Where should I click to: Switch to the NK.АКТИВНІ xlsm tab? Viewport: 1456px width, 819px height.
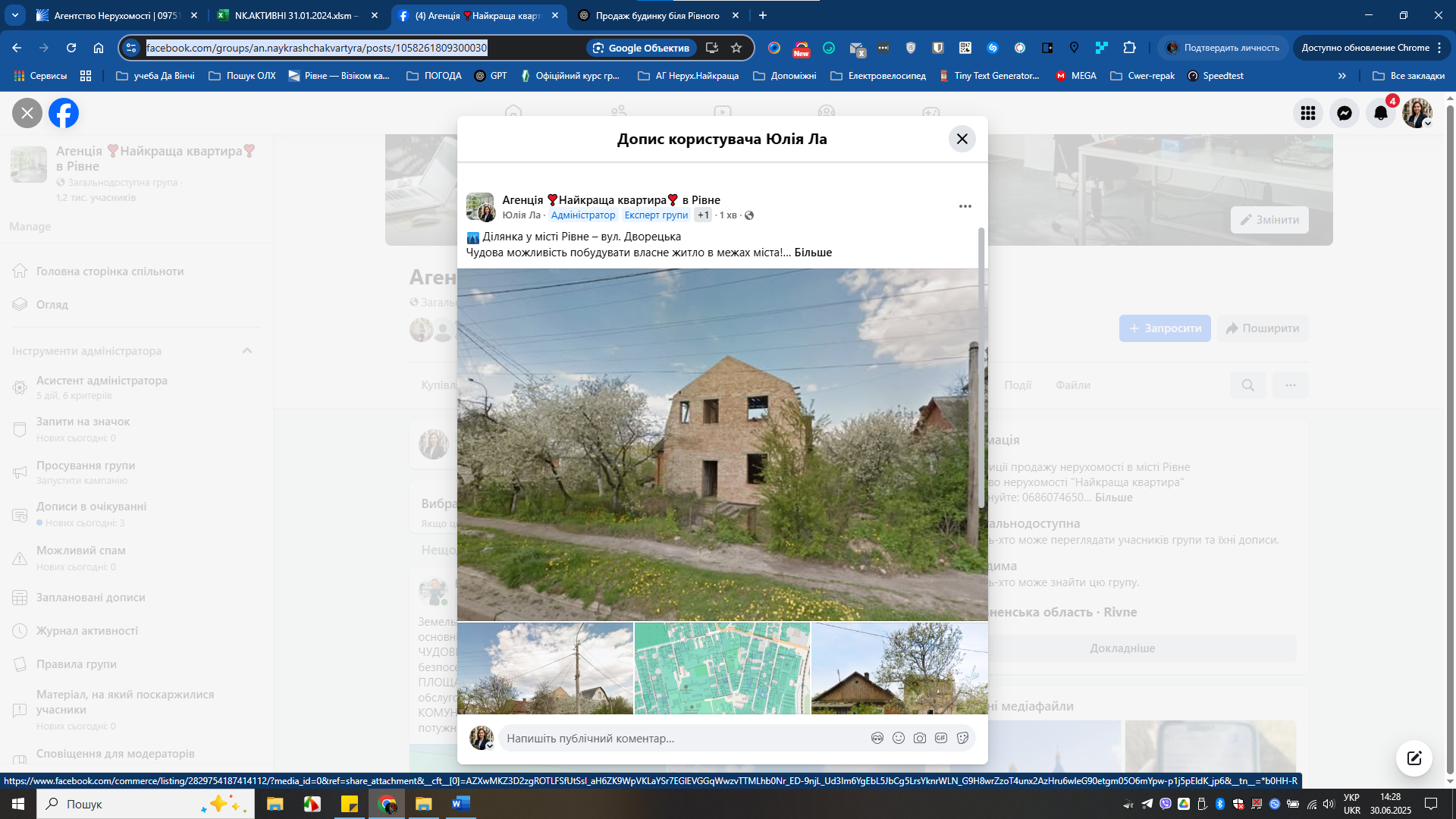click(x=296, y=15)
